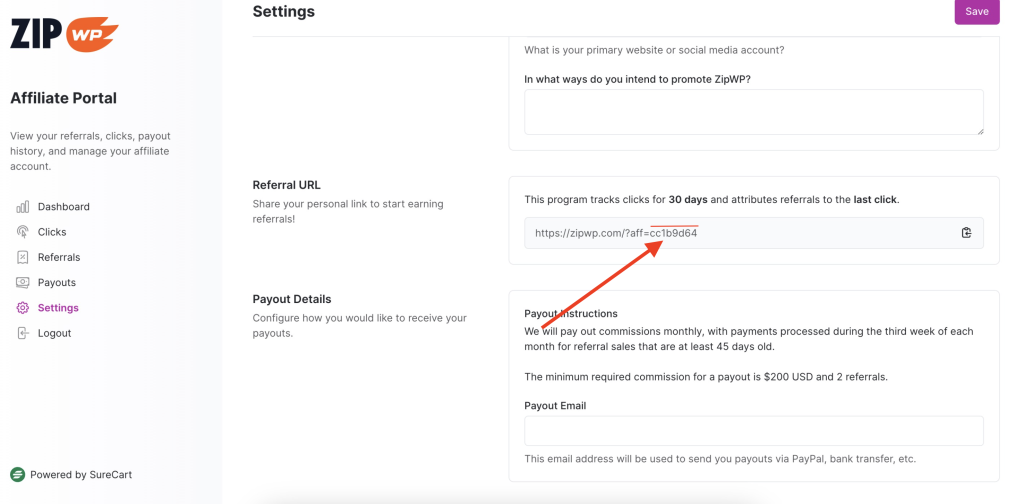Click the referral URL field
Image resolution: width=1024 pixels, height=504 pixels.
tap(754, 233)
